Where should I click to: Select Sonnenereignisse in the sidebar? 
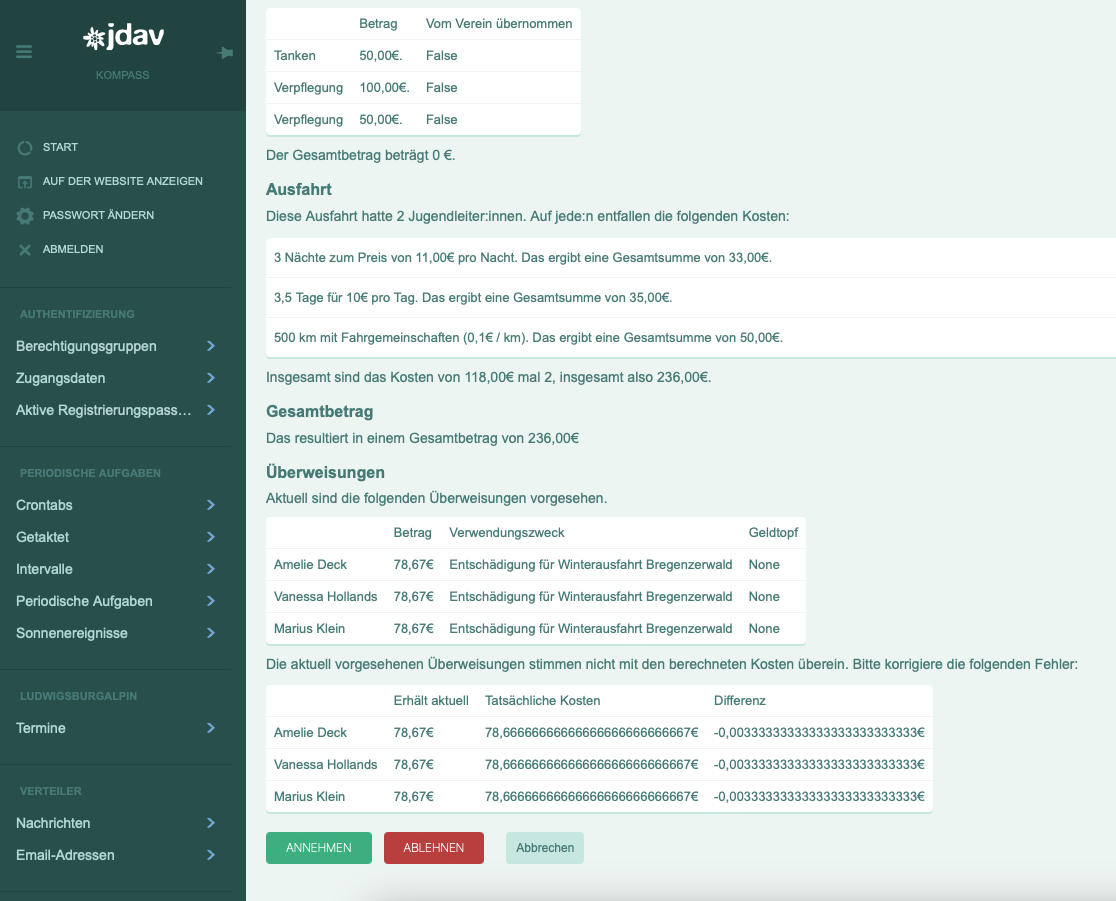point(72,633)
